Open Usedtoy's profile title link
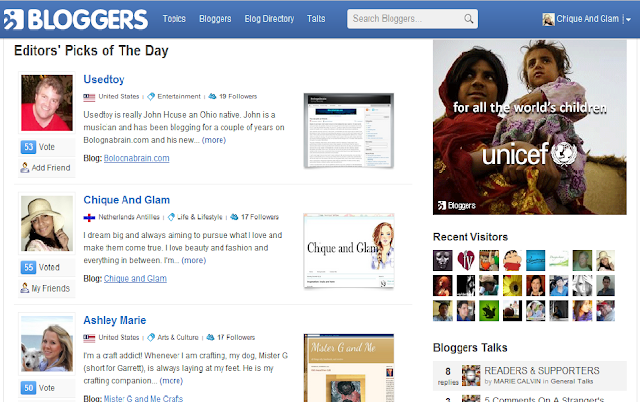 tap(104, 79)
